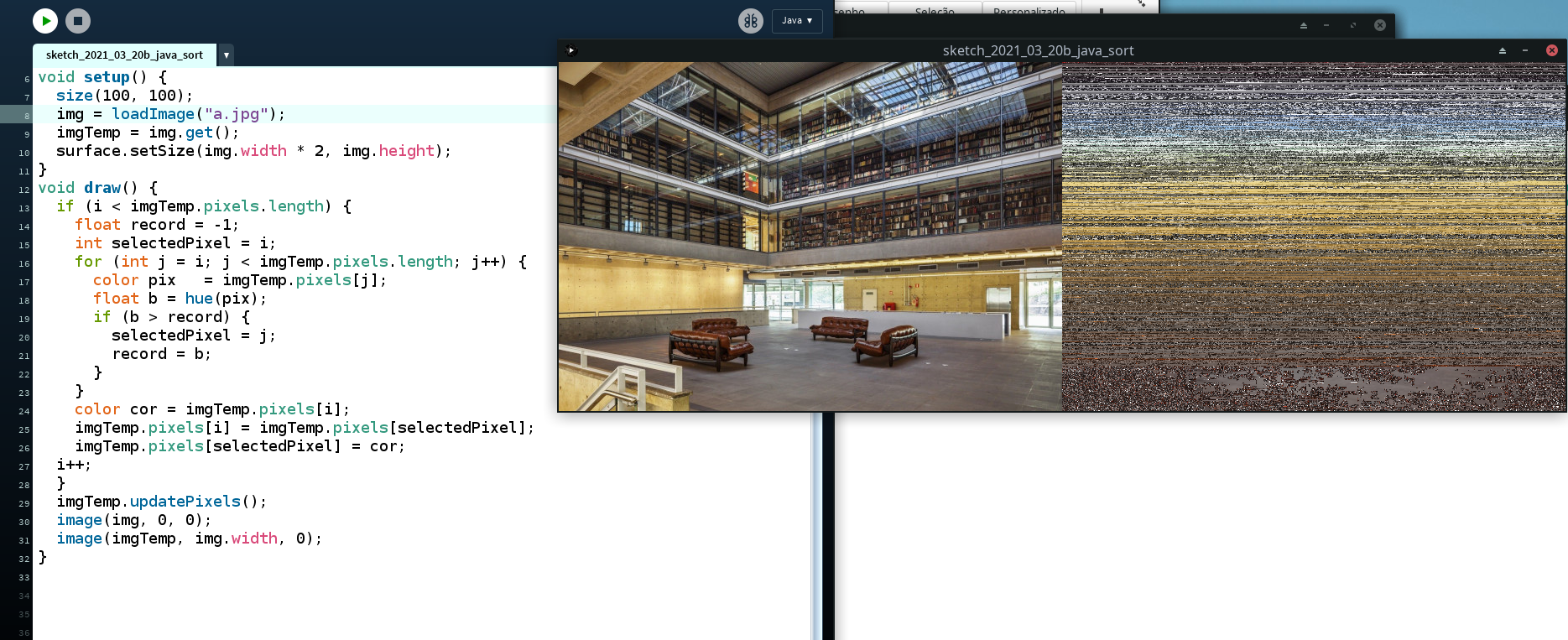
Task: Switch to the Seleção tab in background window
Action: 935,10
